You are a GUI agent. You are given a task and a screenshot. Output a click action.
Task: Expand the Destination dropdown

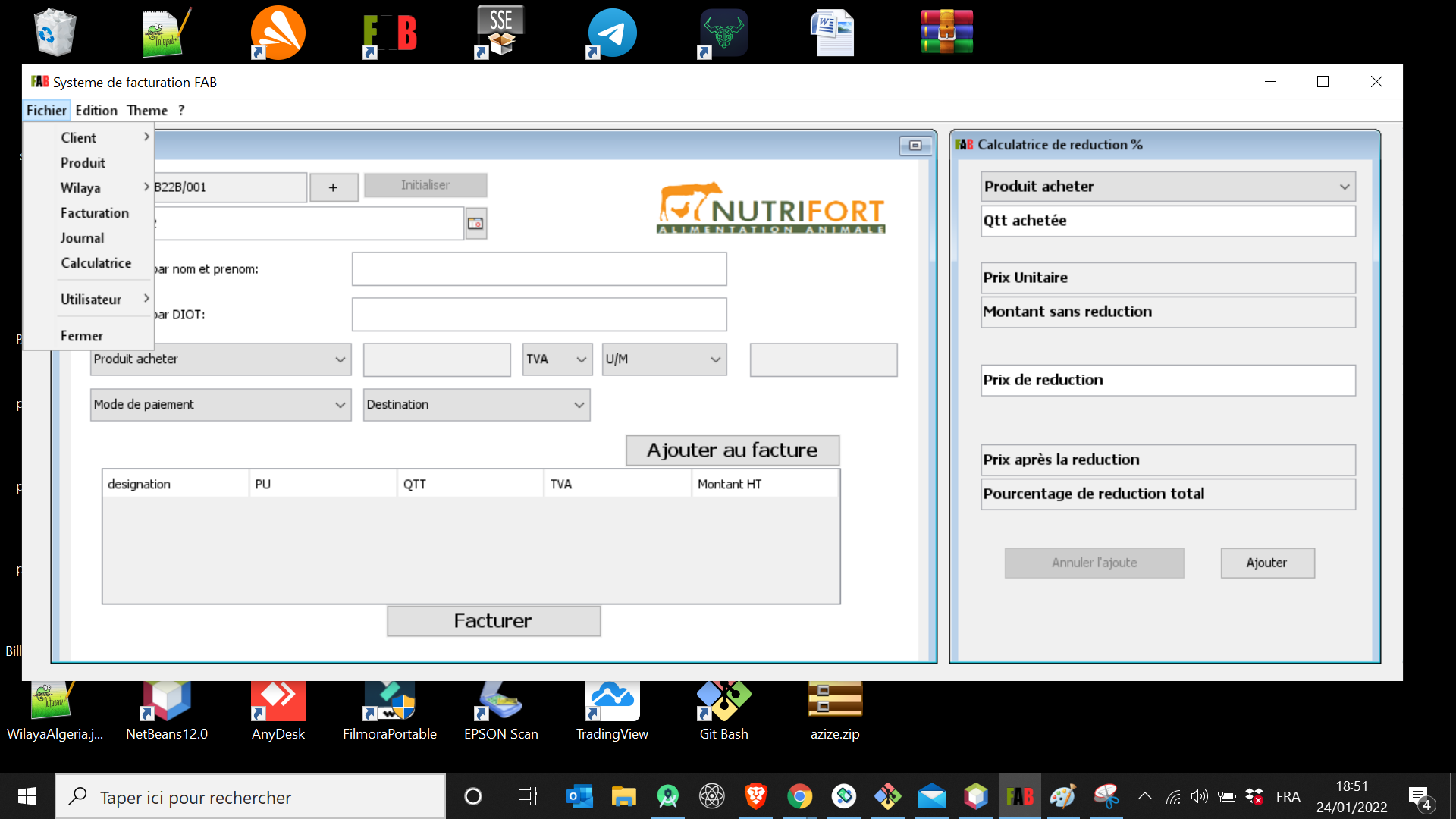pos(476,404)
